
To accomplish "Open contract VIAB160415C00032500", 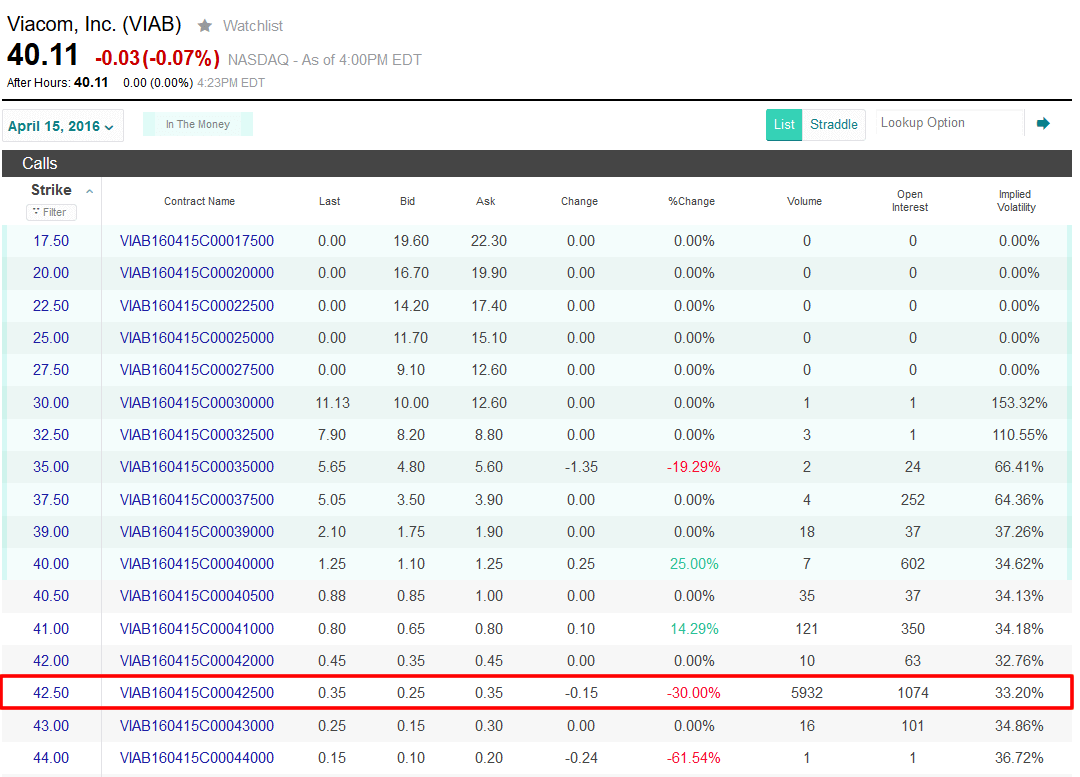I will pyautogui.click(x=197, y=435).
